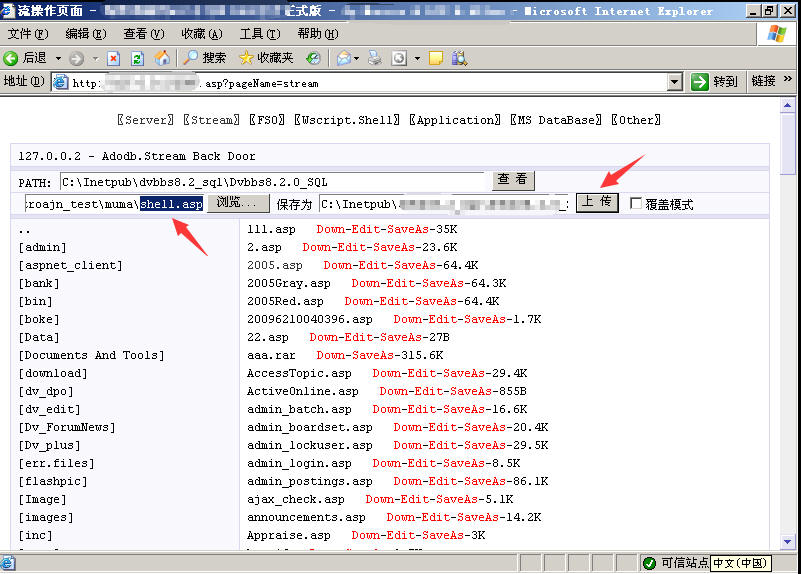
Task: Click the Forward arrow icon
Action: click(76, 59)
